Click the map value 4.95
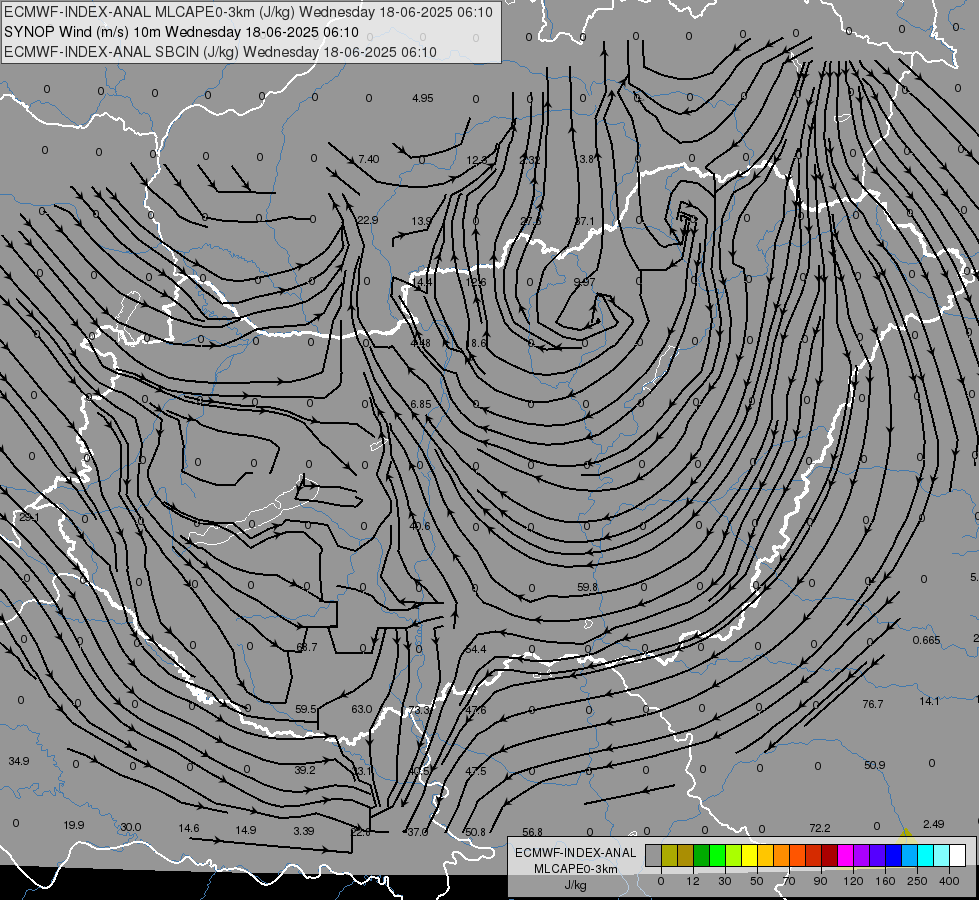This screenshot has width=979, height=900. pos(423,98)
